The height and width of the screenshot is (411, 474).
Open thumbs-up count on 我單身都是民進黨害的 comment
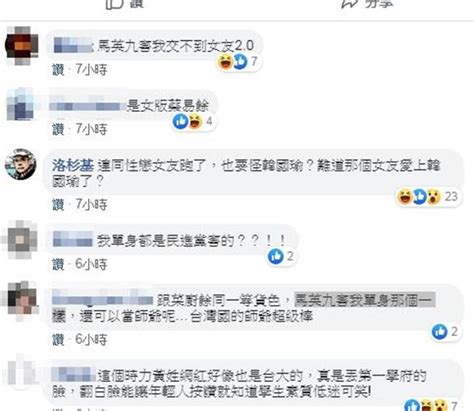pos(281,256)
